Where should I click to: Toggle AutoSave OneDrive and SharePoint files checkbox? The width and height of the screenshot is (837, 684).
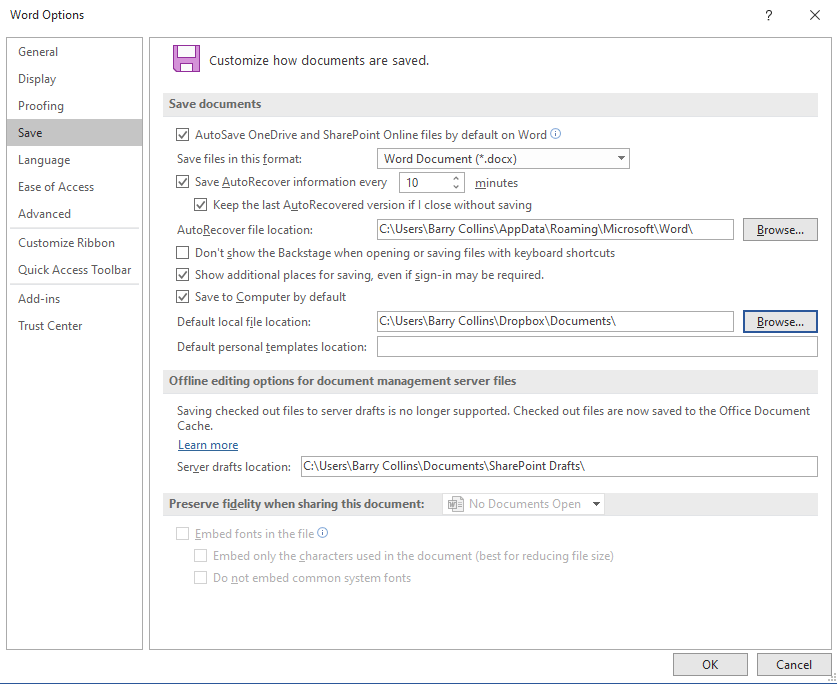pos(183,135)
